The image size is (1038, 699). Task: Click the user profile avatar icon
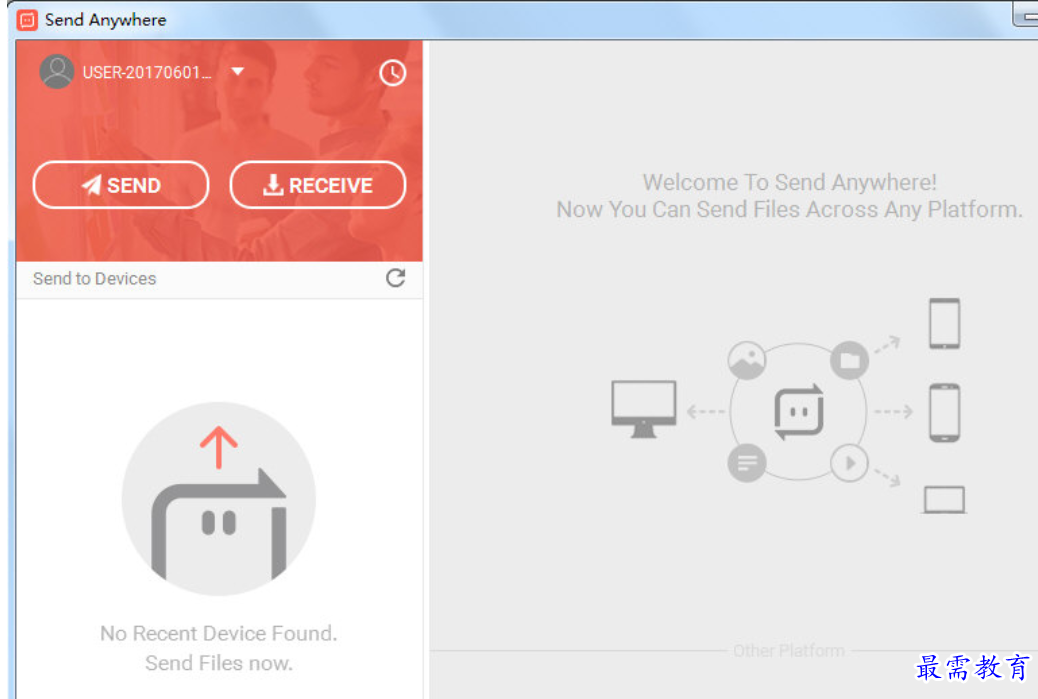pyautogui.click(x=57, y=71)
